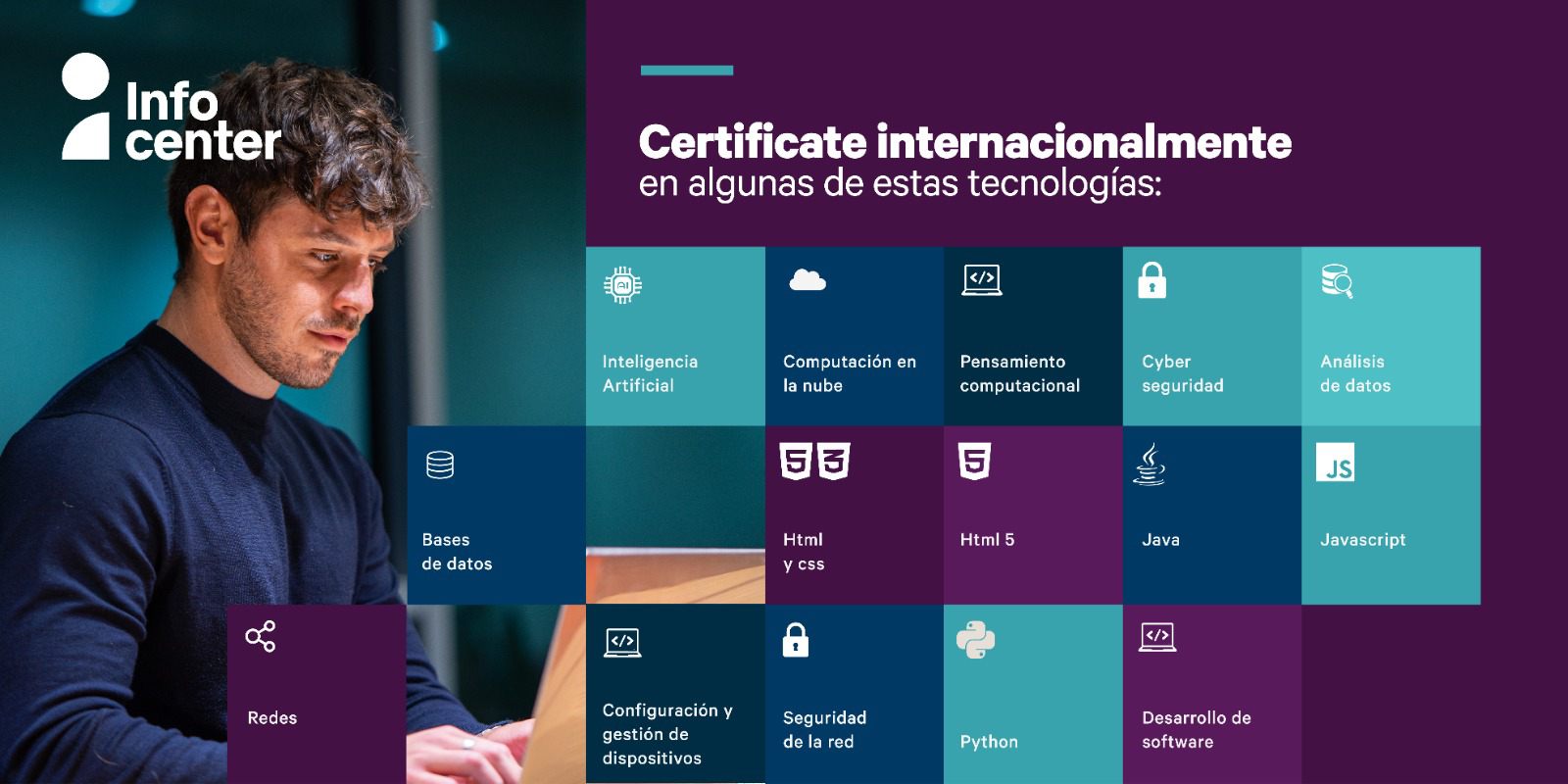Select the Html y css label
The width and height of the screenshot is (1568, 784).
[x=804, y=552]
